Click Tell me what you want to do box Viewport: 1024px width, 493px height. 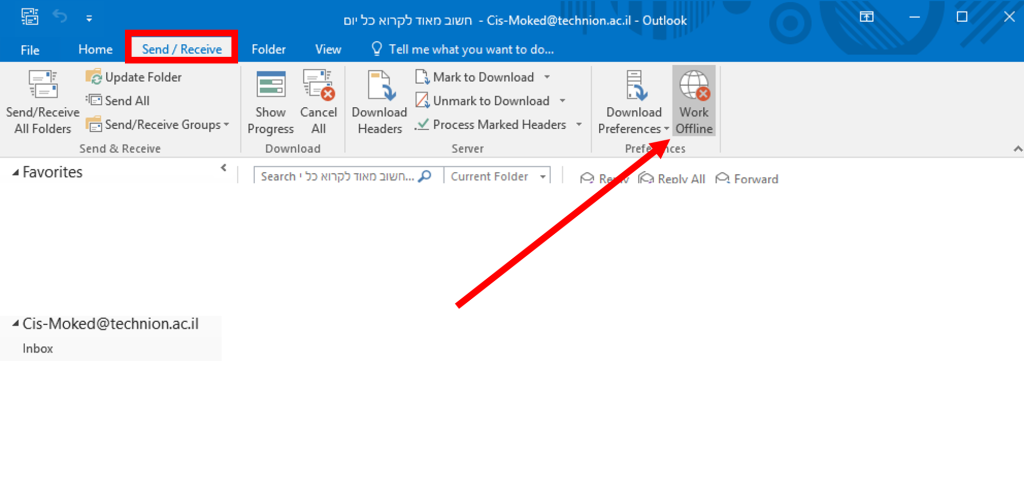(x=462, y=49)
